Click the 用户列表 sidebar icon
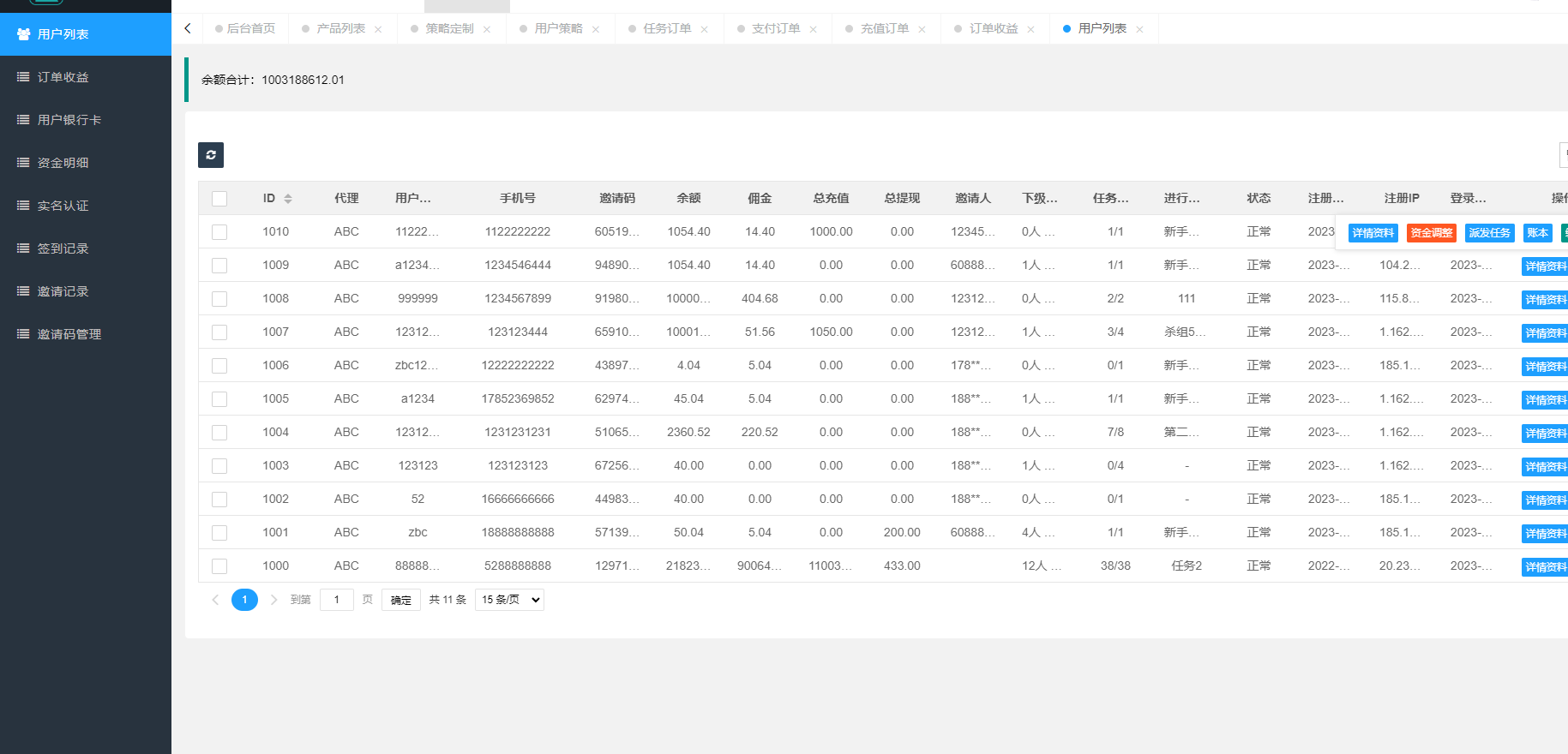 [x=23, y=34]
